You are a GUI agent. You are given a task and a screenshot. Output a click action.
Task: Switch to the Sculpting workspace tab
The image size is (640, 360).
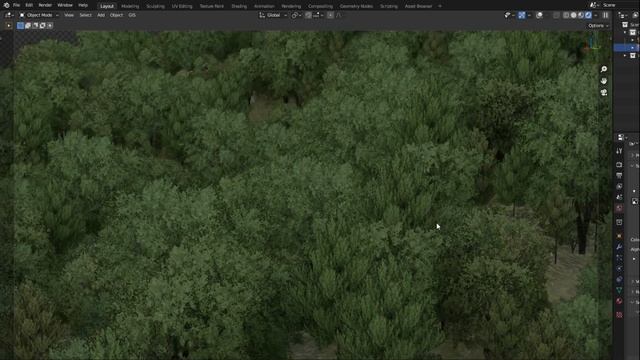coord(156,6)
